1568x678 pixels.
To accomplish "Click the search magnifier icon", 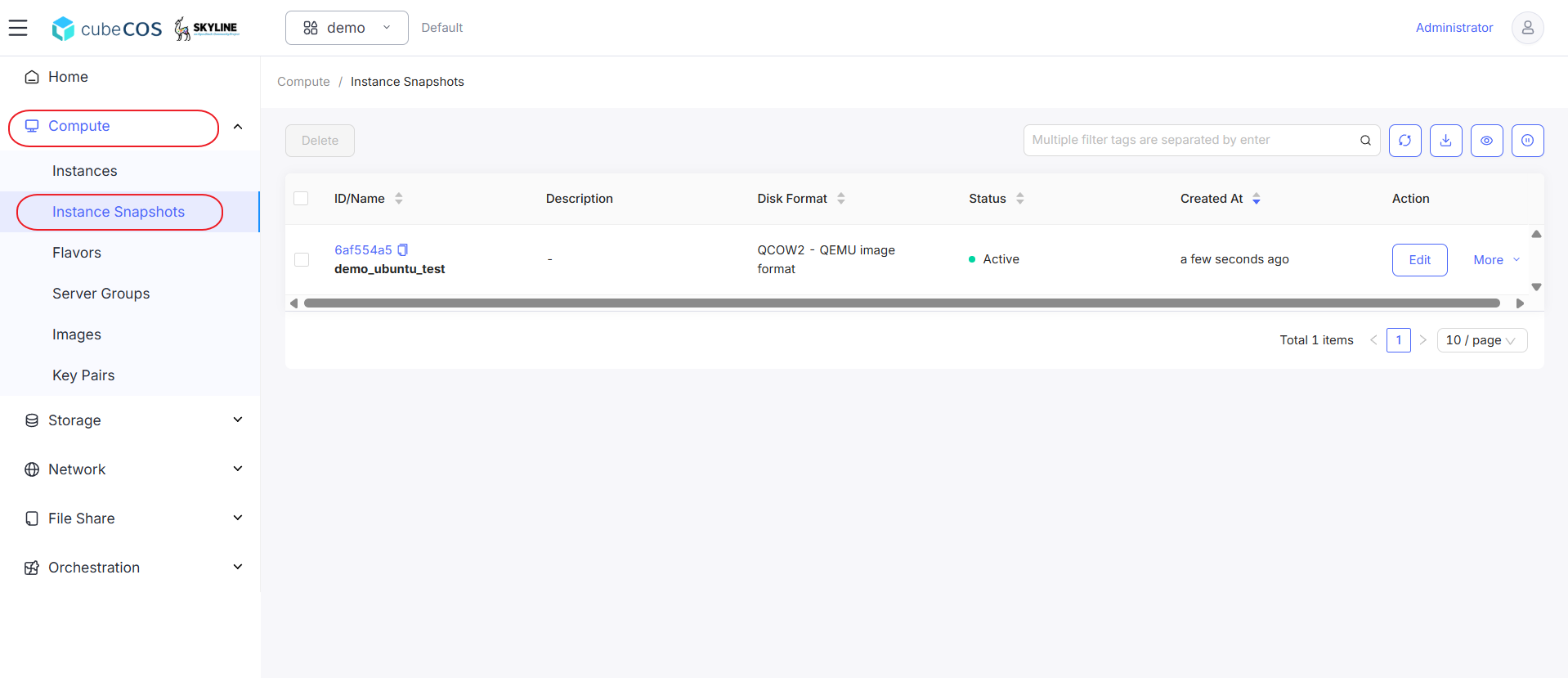I will pos(1365,141).
